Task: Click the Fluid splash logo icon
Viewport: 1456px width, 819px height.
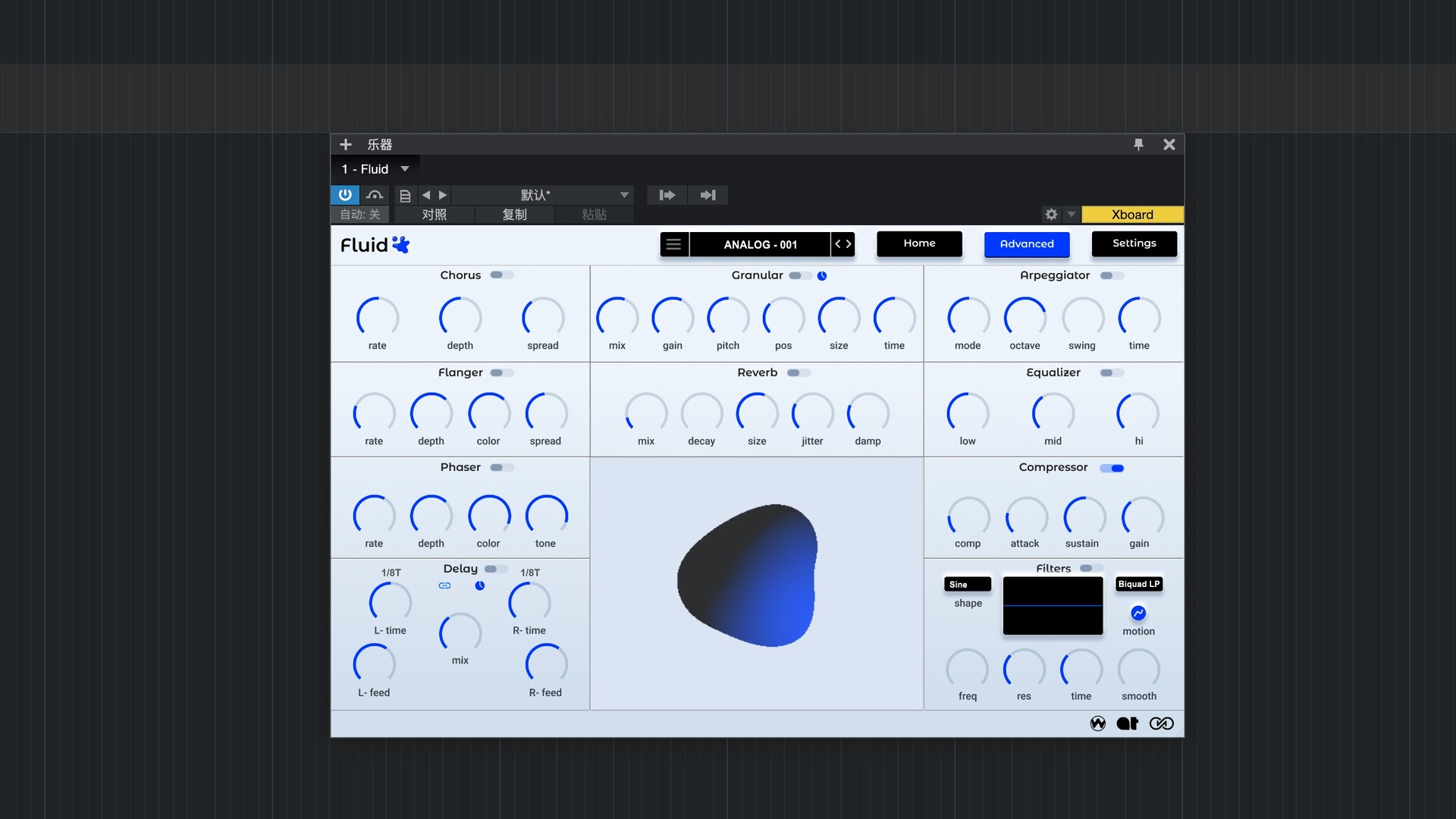Action: [x=400, y=244]
